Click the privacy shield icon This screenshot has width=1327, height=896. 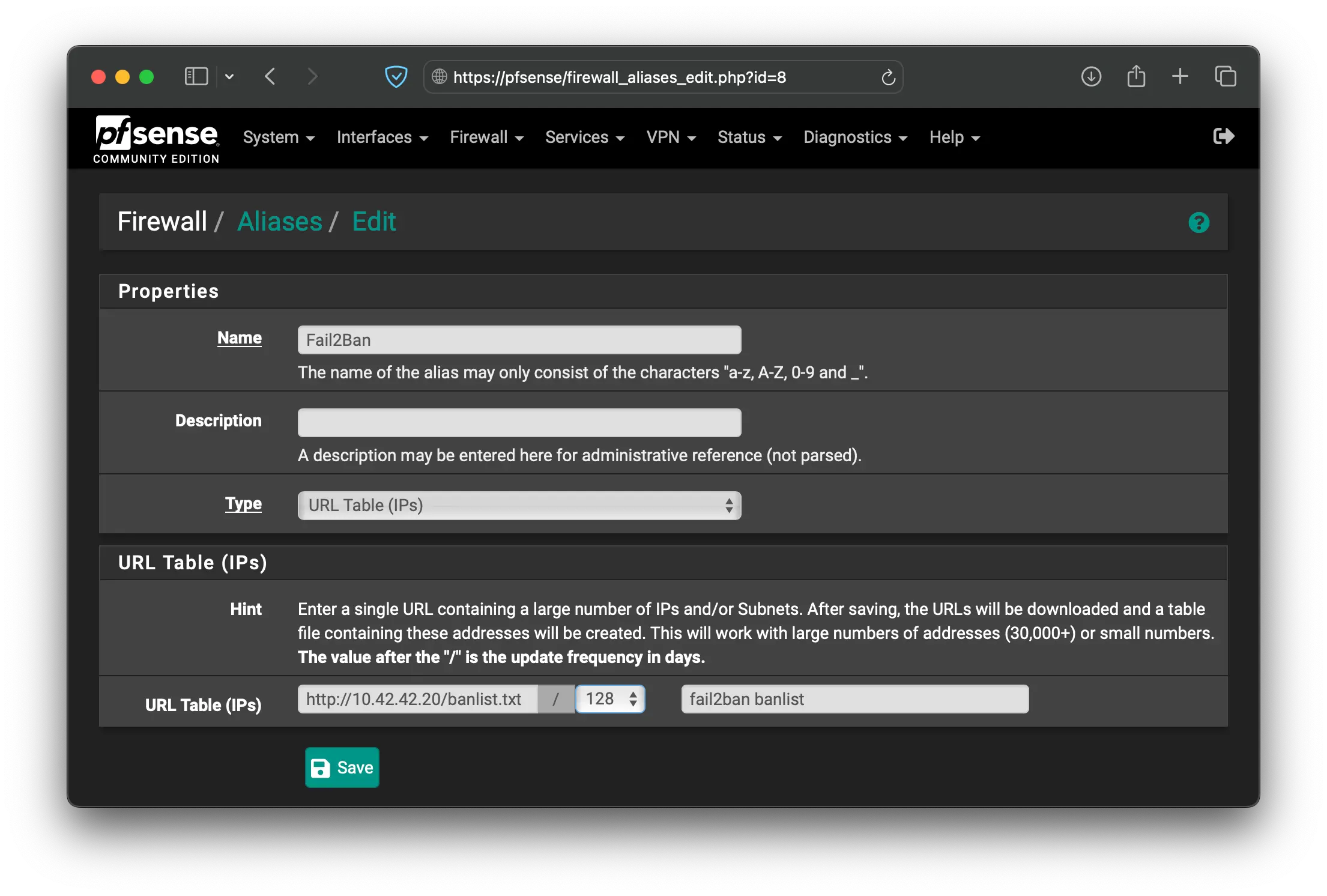(396, 77)
